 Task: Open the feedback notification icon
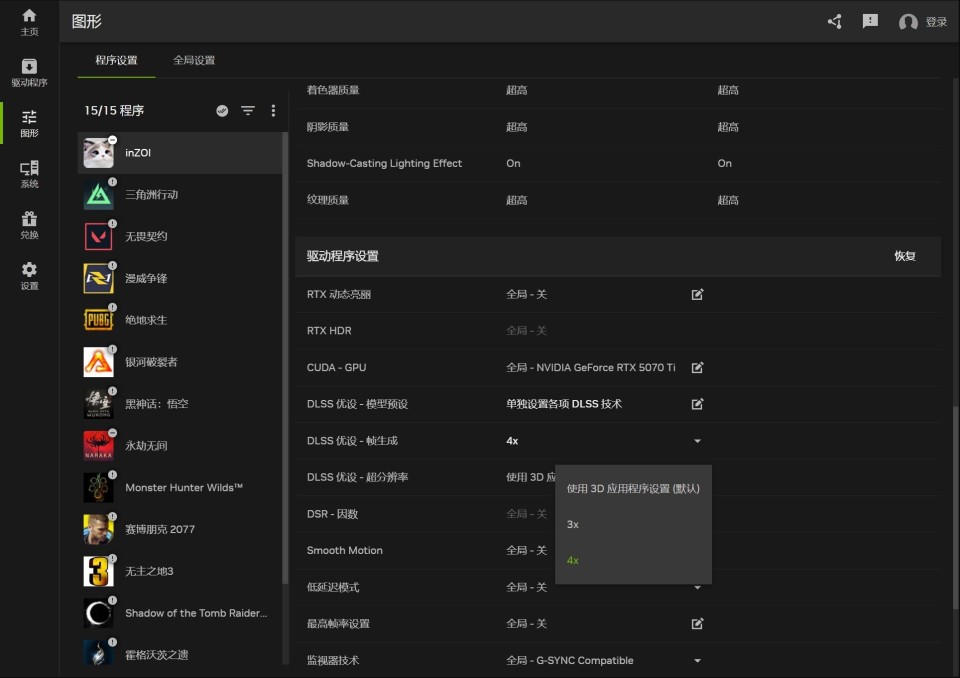(870, 22)
